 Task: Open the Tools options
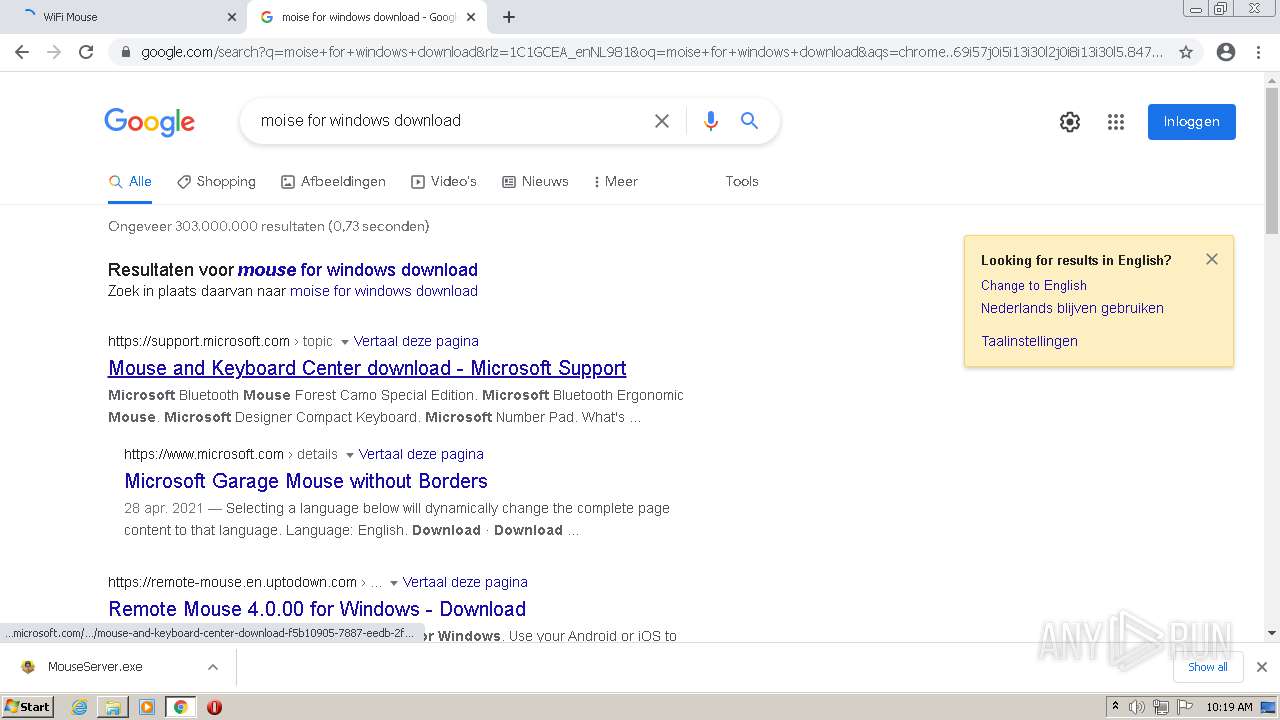tap(742, 182)
